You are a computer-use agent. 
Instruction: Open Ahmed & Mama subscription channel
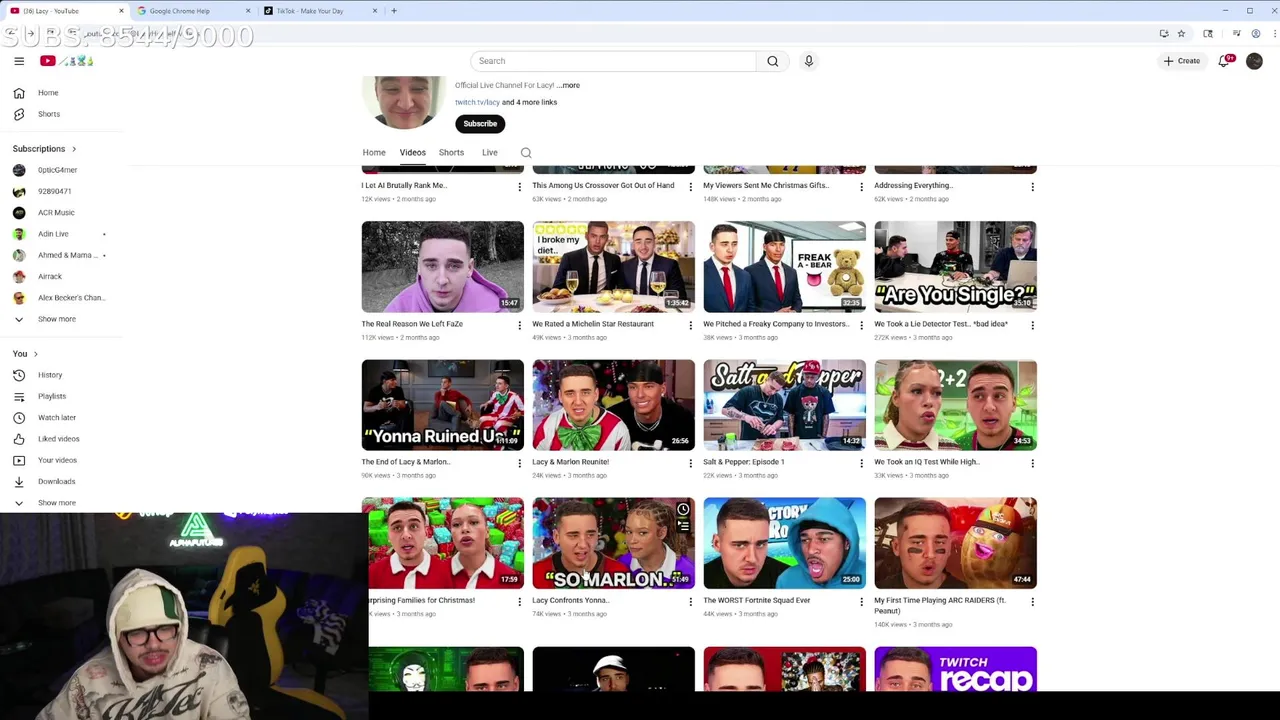click(x=66, y=255)
